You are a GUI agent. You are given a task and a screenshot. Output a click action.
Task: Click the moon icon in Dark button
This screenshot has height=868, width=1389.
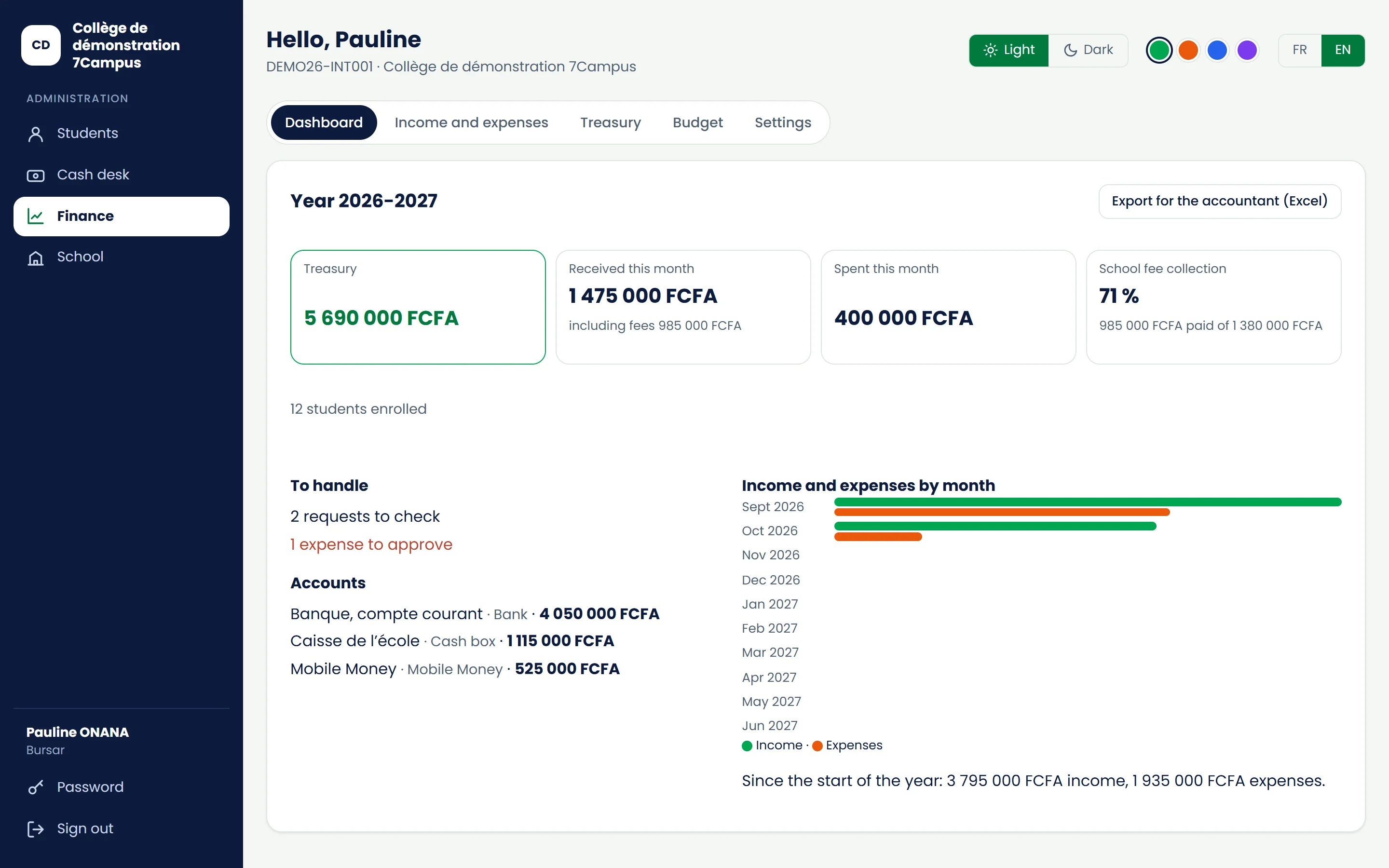1071,50
